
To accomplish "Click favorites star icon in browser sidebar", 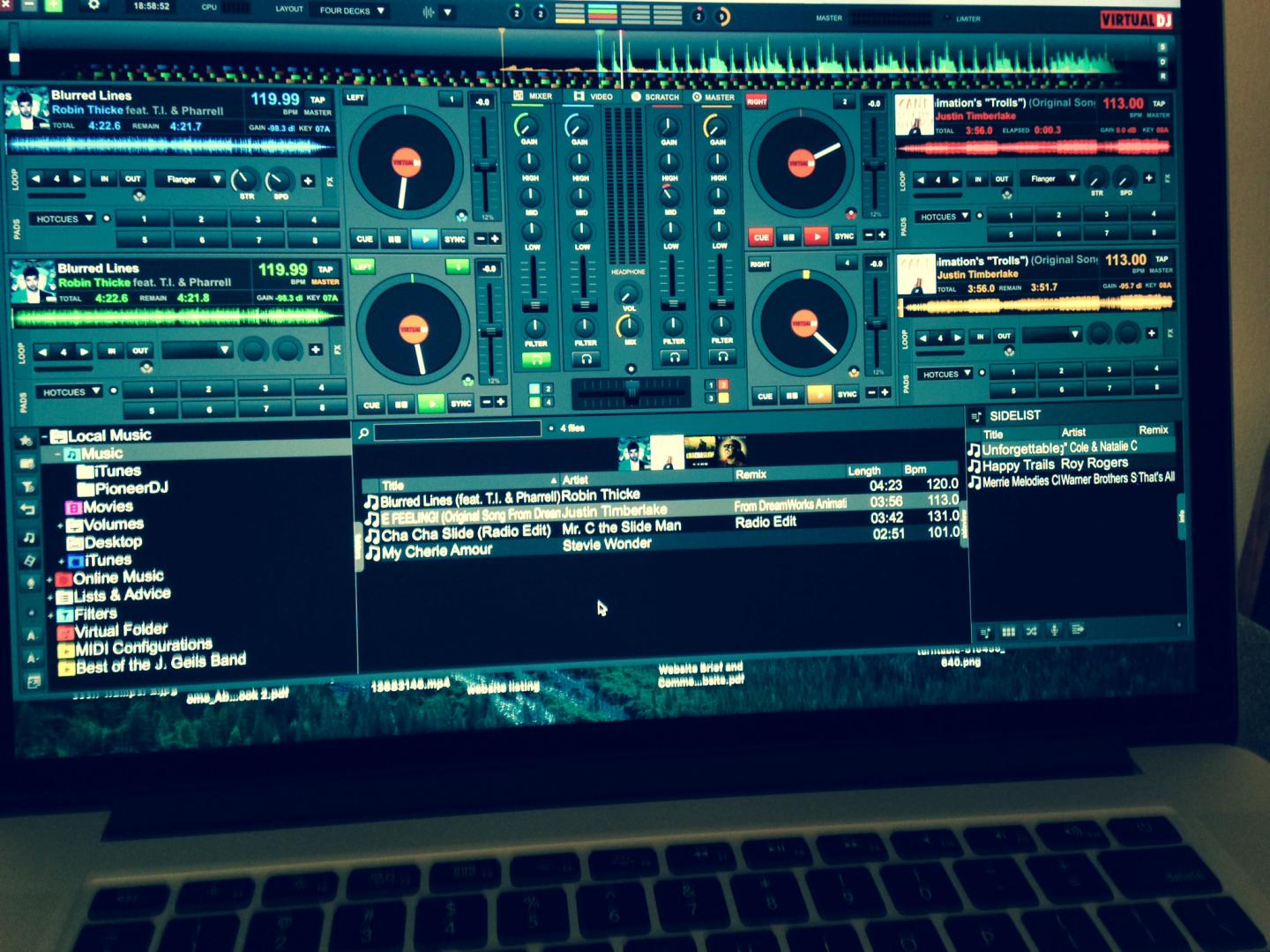I will 26,440.
